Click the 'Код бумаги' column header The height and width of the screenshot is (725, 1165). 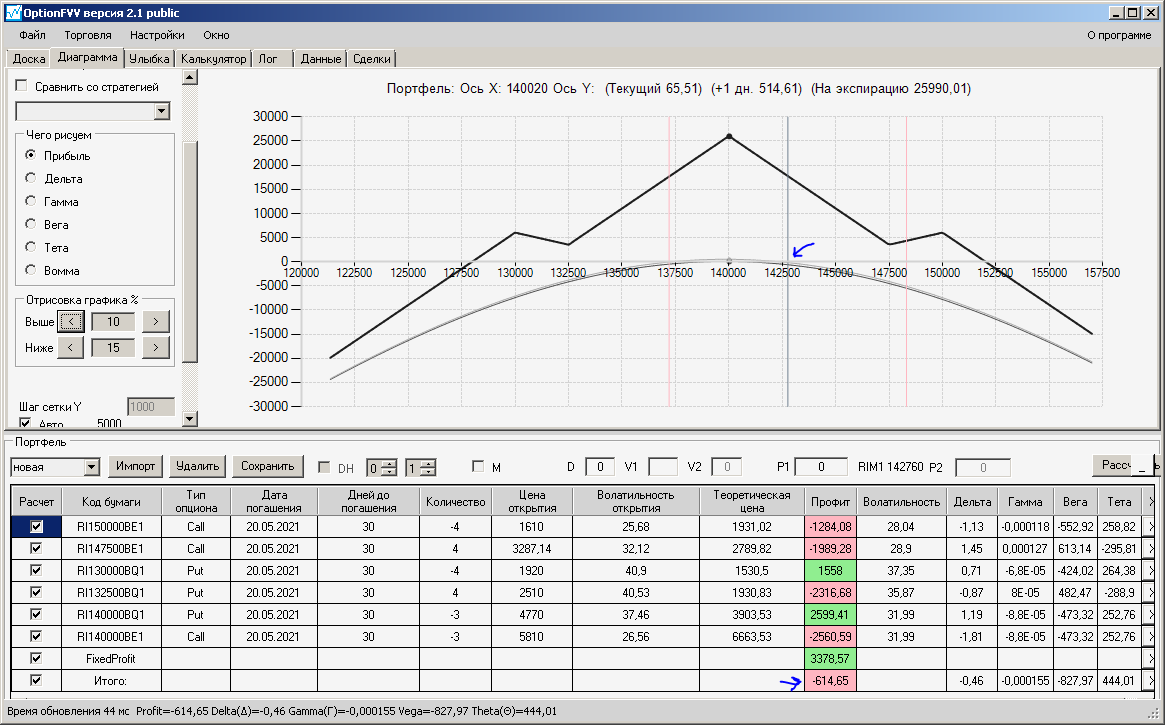(x=111, y=501)
